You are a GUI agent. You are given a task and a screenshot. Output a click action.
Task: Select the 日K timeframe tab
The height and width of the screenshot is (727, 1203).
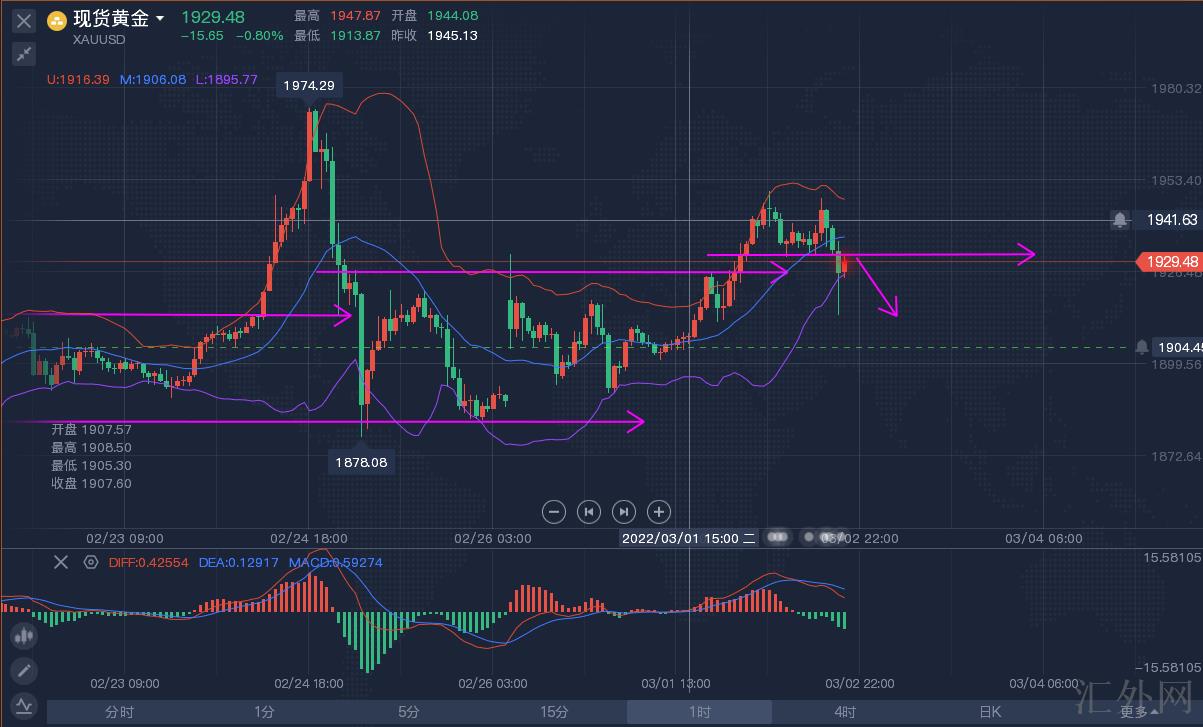pos(989,712)
